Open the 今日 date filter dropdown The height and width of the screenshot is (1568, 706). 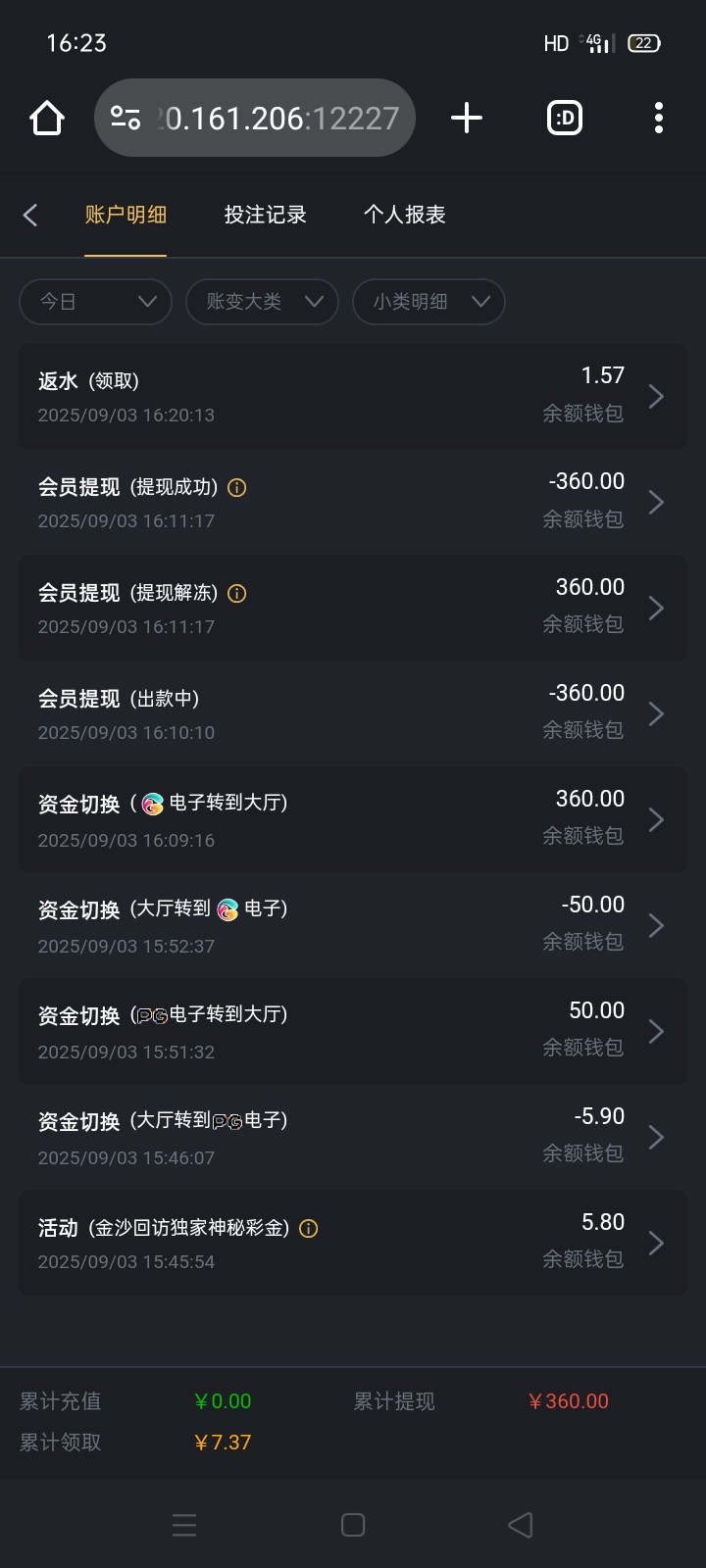pyautogui.click(x=95, y=301)
